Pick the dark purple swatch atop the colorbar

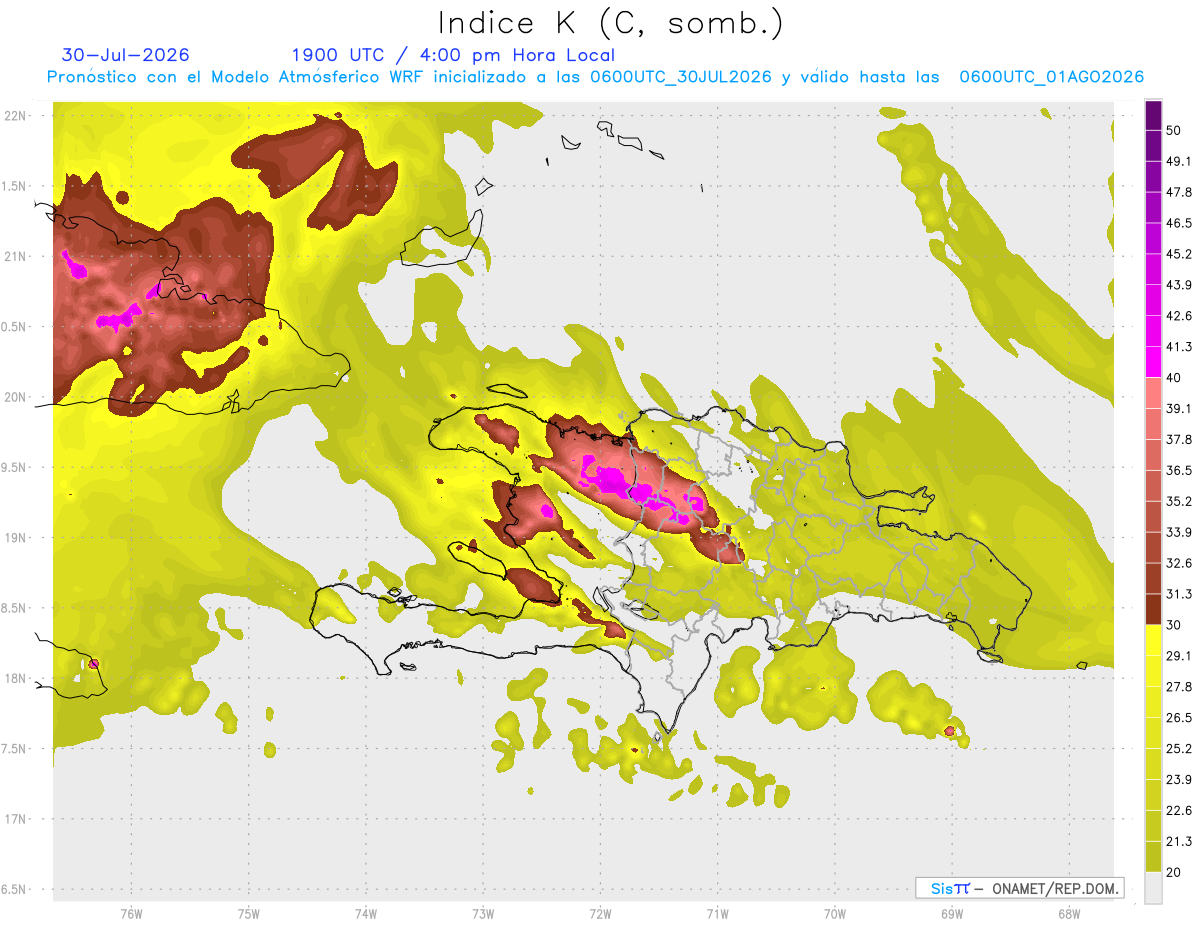[x=1153, y=116]
